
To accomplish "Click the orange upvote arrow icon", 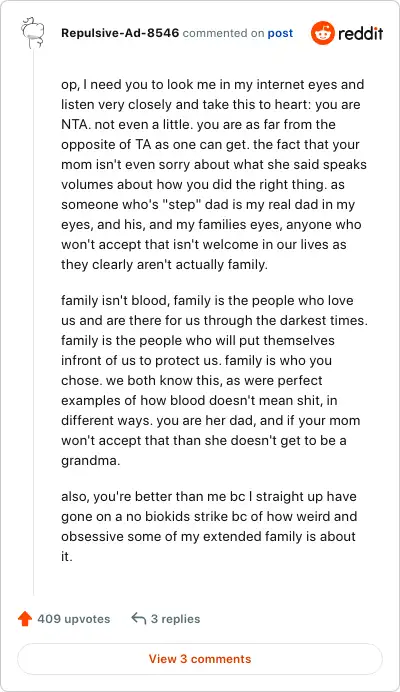I will coord(25,619).
